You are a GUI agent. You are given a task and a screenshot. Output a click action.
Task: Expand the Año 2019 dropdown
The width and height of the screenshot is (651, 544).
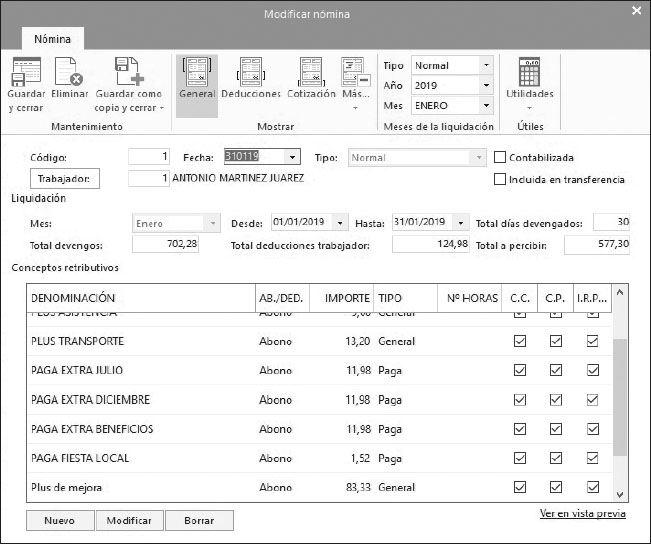tap(486, 85)
